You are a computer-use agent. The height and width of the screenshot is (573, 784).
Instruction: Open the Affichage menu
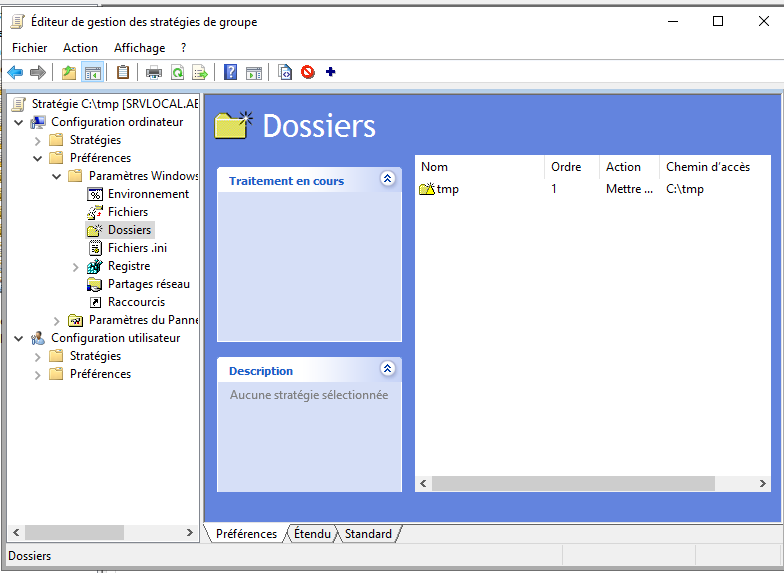point(139,47)
